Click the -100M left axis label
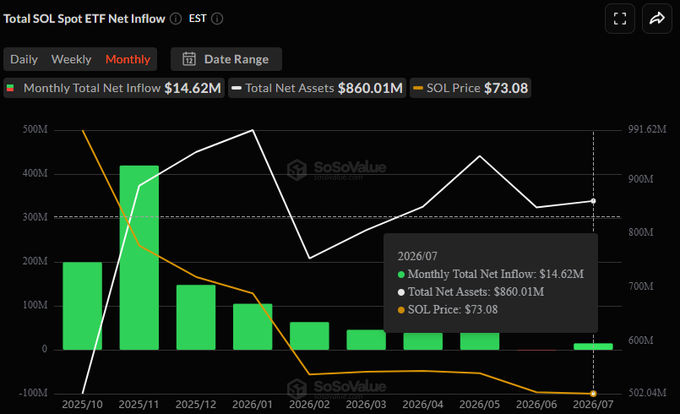Screen dimensions: 680x414 pyautogui.click(x=33, y=393)
